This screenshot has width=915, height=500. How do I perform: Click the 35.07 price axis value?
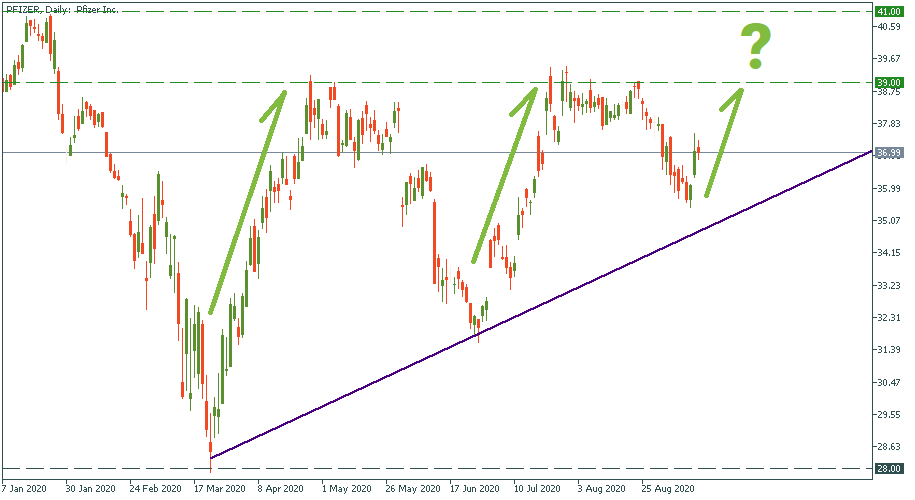coord(888,220)
